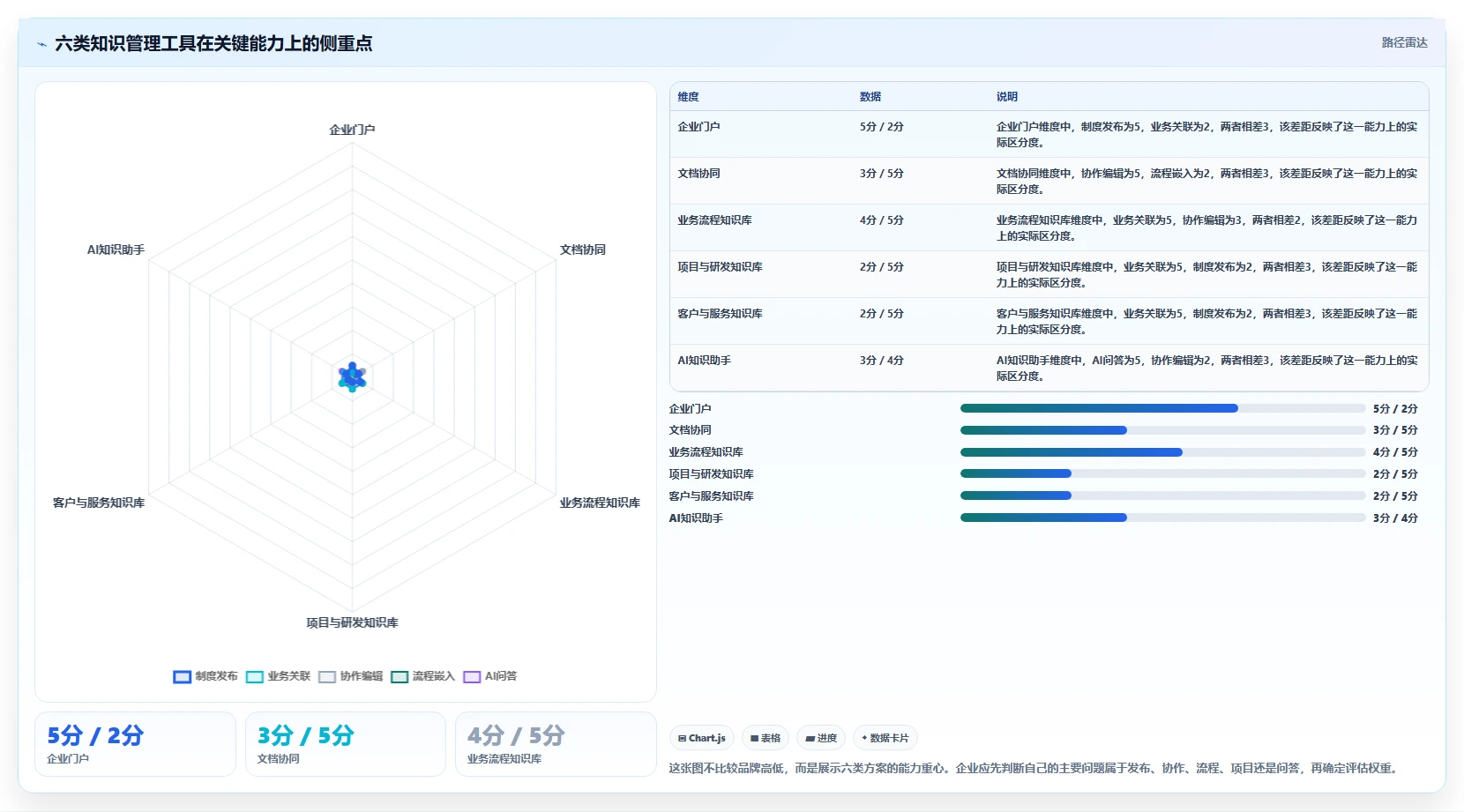Click the Chart.js tag
1464x812 pixels.
[702, 738]
